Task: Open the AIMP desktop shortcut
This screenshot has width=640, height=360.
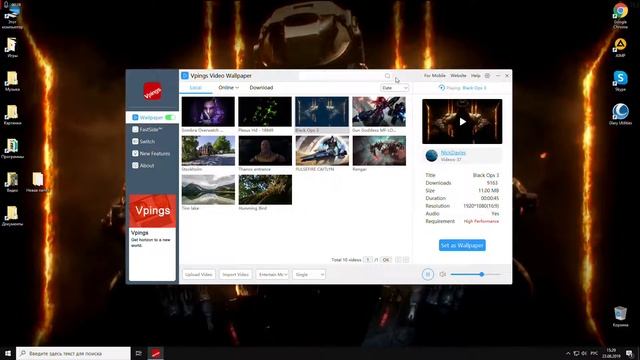Action: pyautogui.click(x=620, y=48)
